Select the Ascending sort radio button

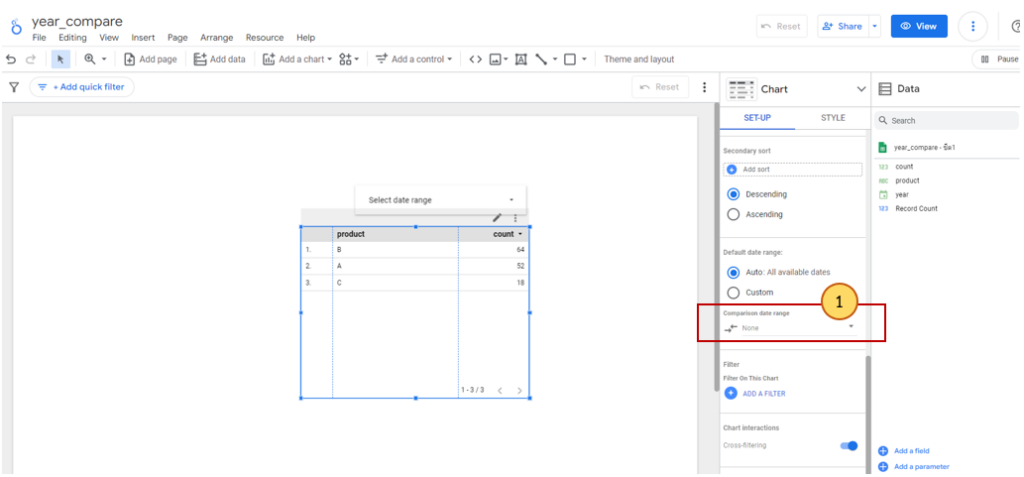tap(734, 214)
